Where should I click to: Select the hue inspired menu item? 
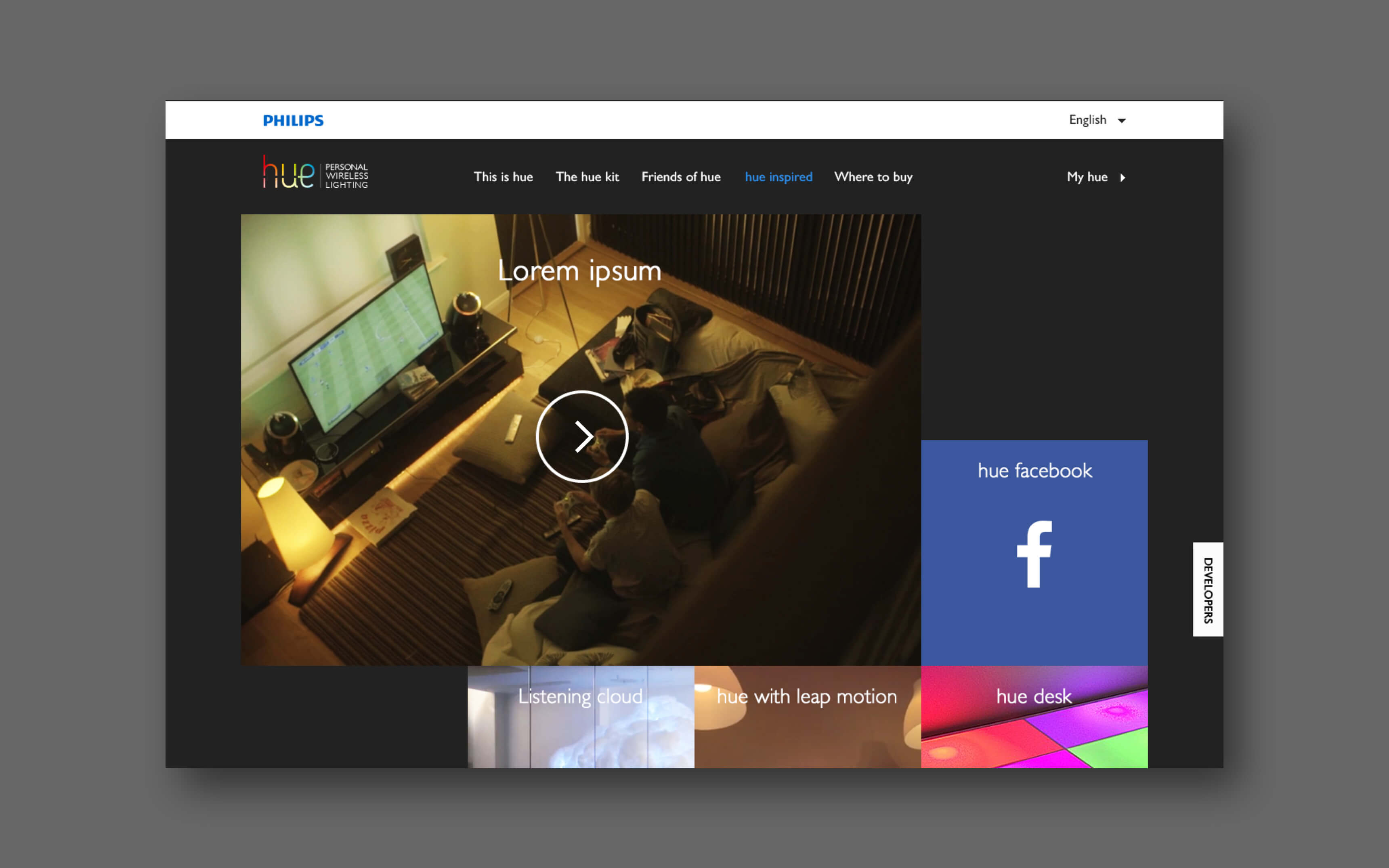pos(778,177)
